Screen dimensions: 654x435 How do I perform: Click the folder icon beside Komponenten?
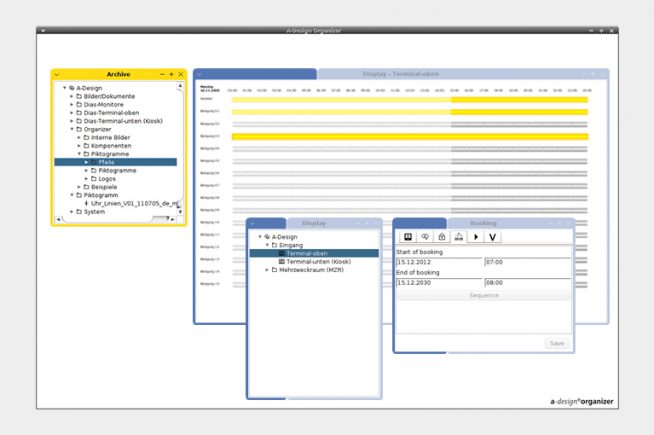86,146
